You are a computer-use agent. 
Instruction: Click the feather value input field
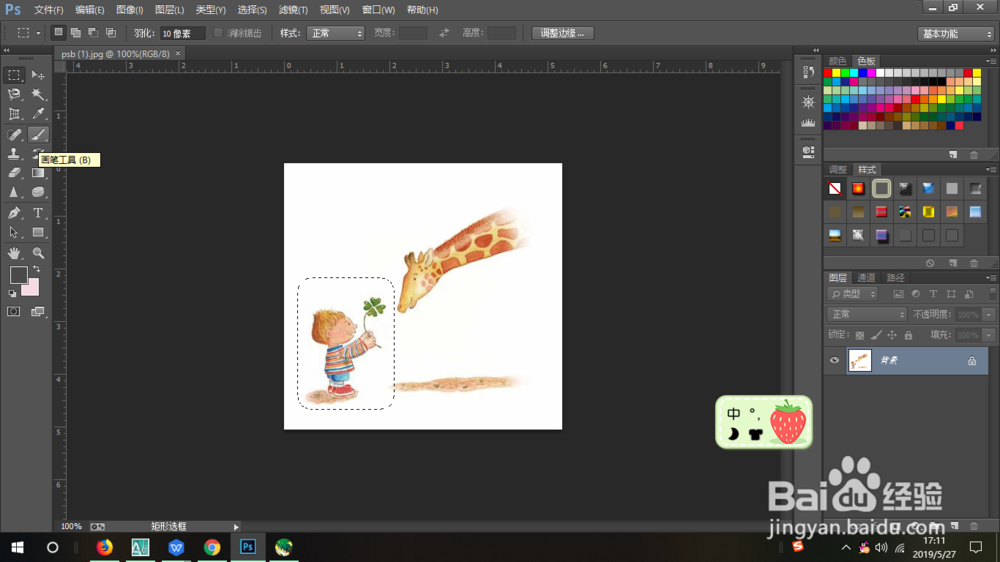coord(182,33)
